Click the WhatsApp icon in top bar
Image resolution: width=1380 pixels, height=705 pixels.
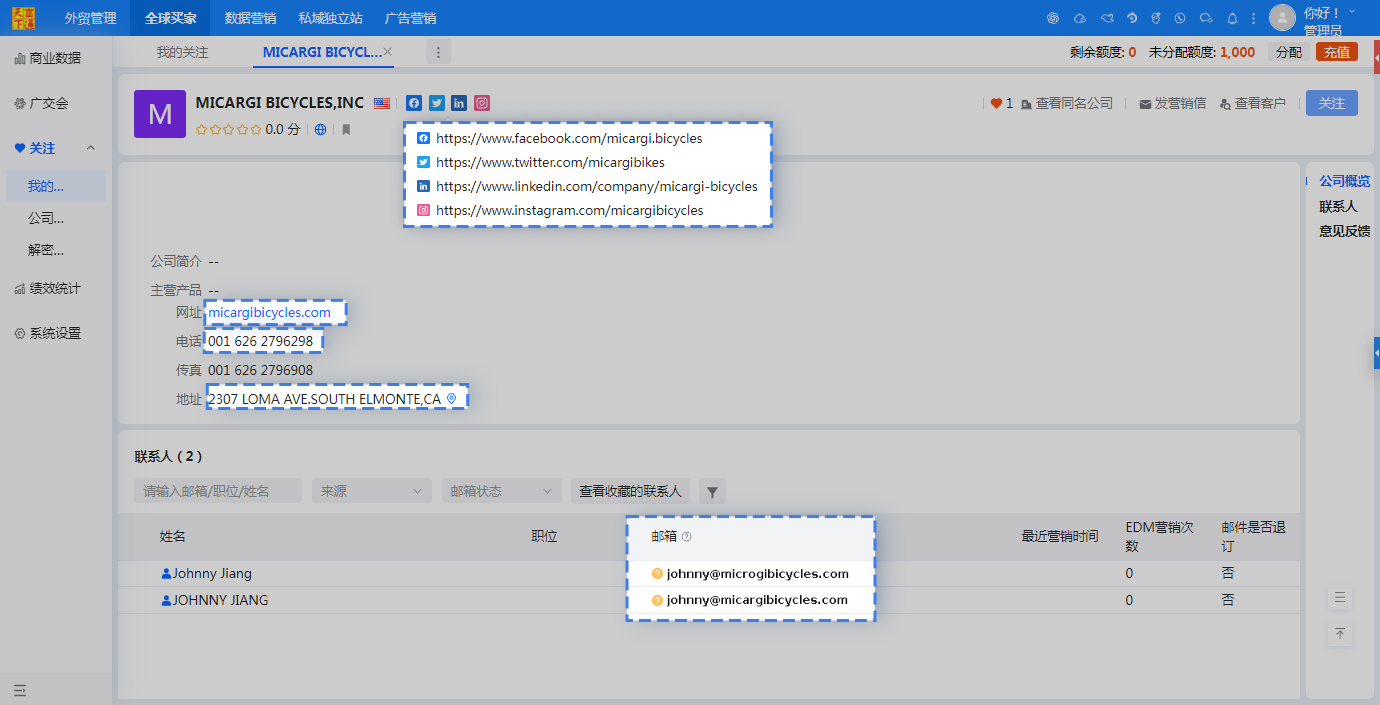coord(1180,18)
